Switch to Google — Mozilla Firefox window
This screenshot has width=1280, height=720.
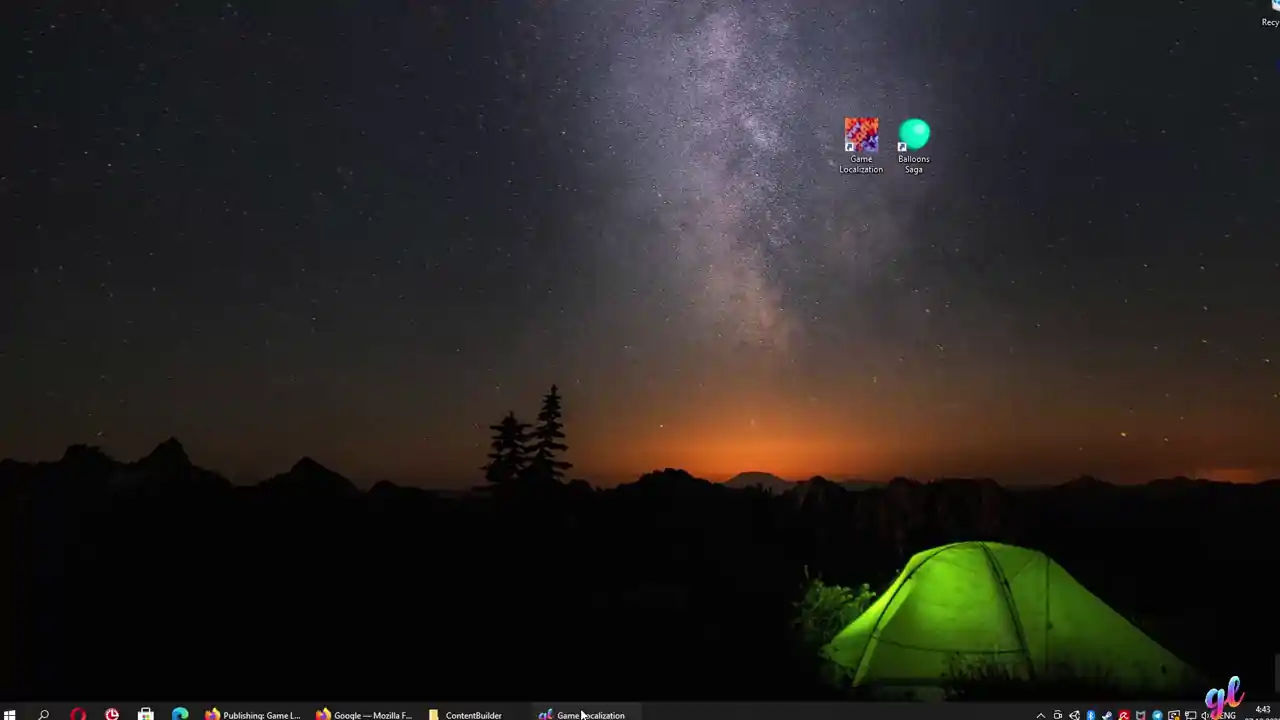click(x=363, y=714)
